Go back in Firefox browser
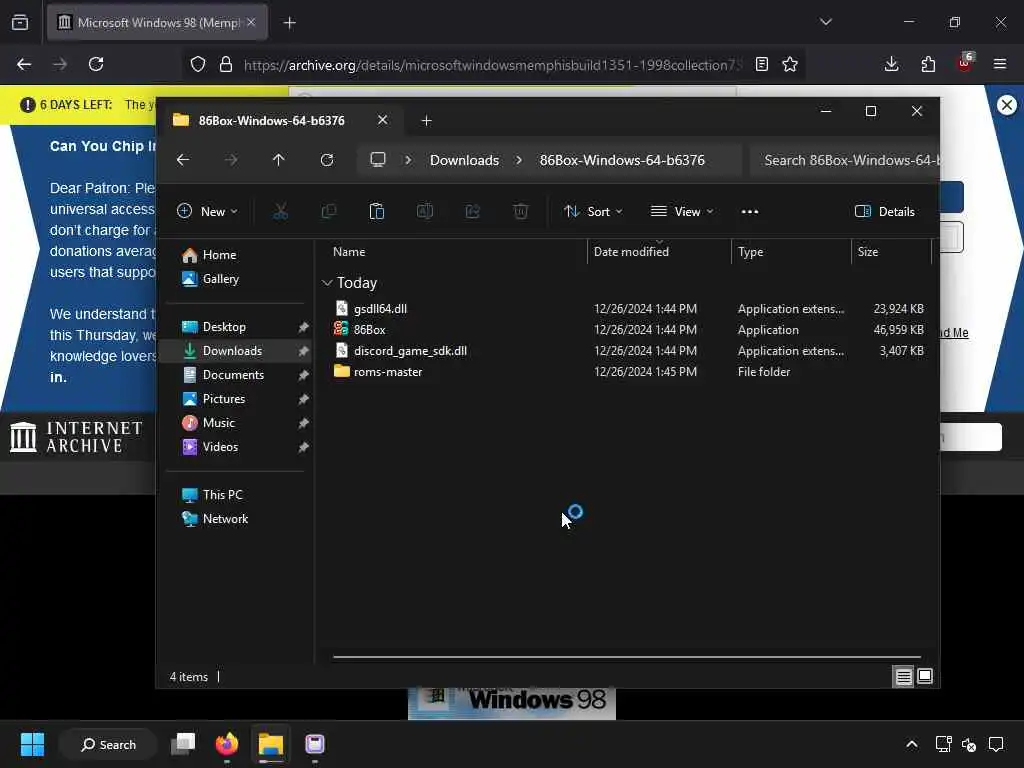 pyautogui.click(x=24, y=64)
